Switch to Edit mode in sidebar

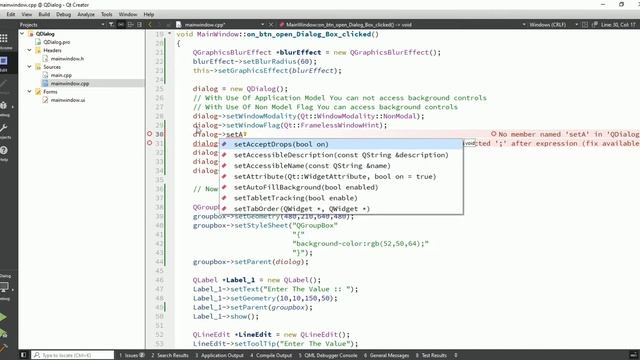pyautogui.click(x=4, y=61)
